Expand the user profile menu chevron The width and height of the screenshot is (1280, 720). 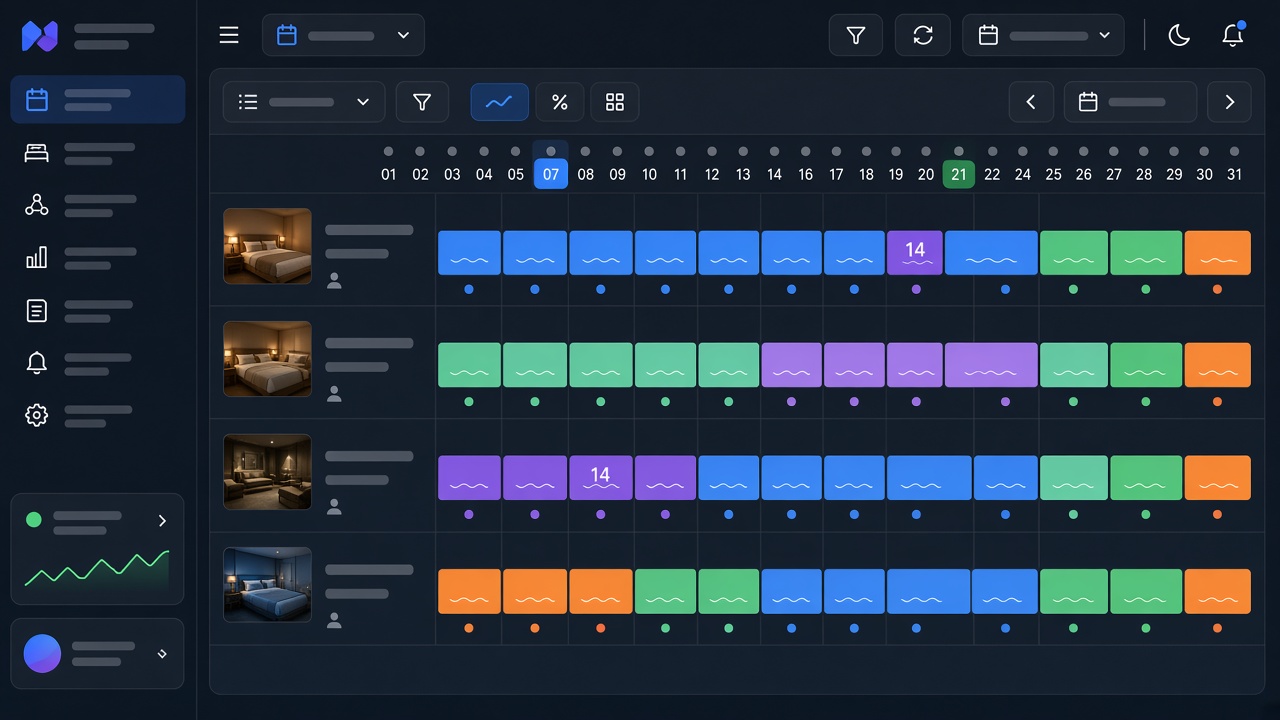tap(162, 654)
